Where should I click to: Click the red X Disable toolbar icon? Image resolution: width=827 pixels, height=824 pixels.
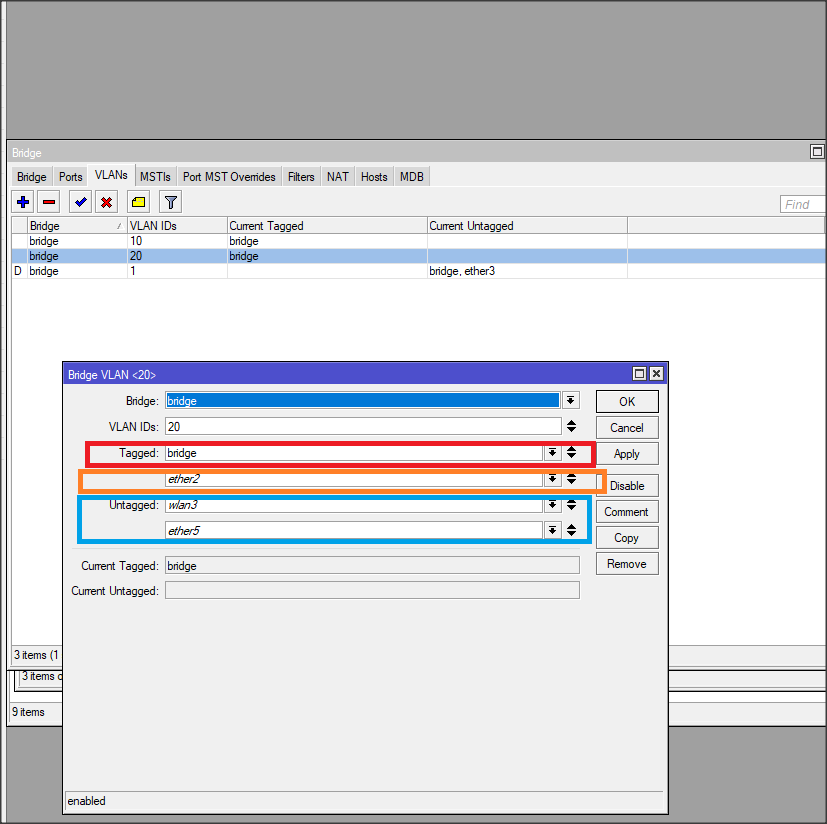[x=107, y=202]
